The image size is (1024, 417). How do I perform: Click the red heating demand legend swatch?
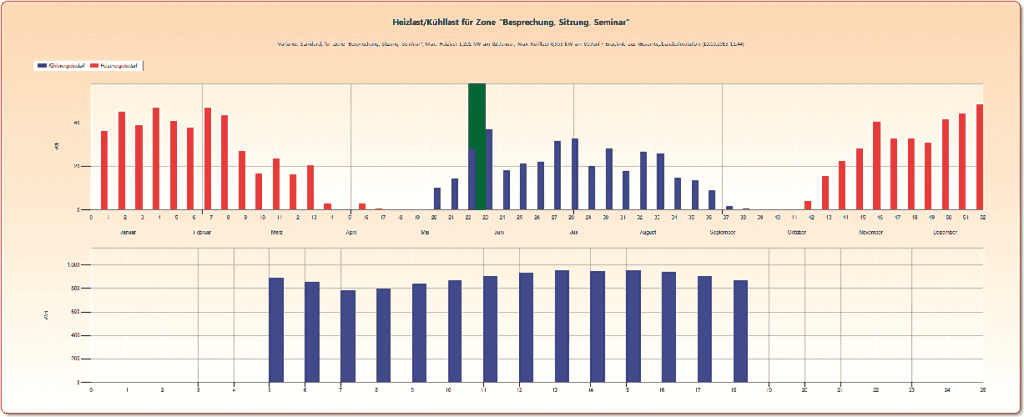[95, 66]
